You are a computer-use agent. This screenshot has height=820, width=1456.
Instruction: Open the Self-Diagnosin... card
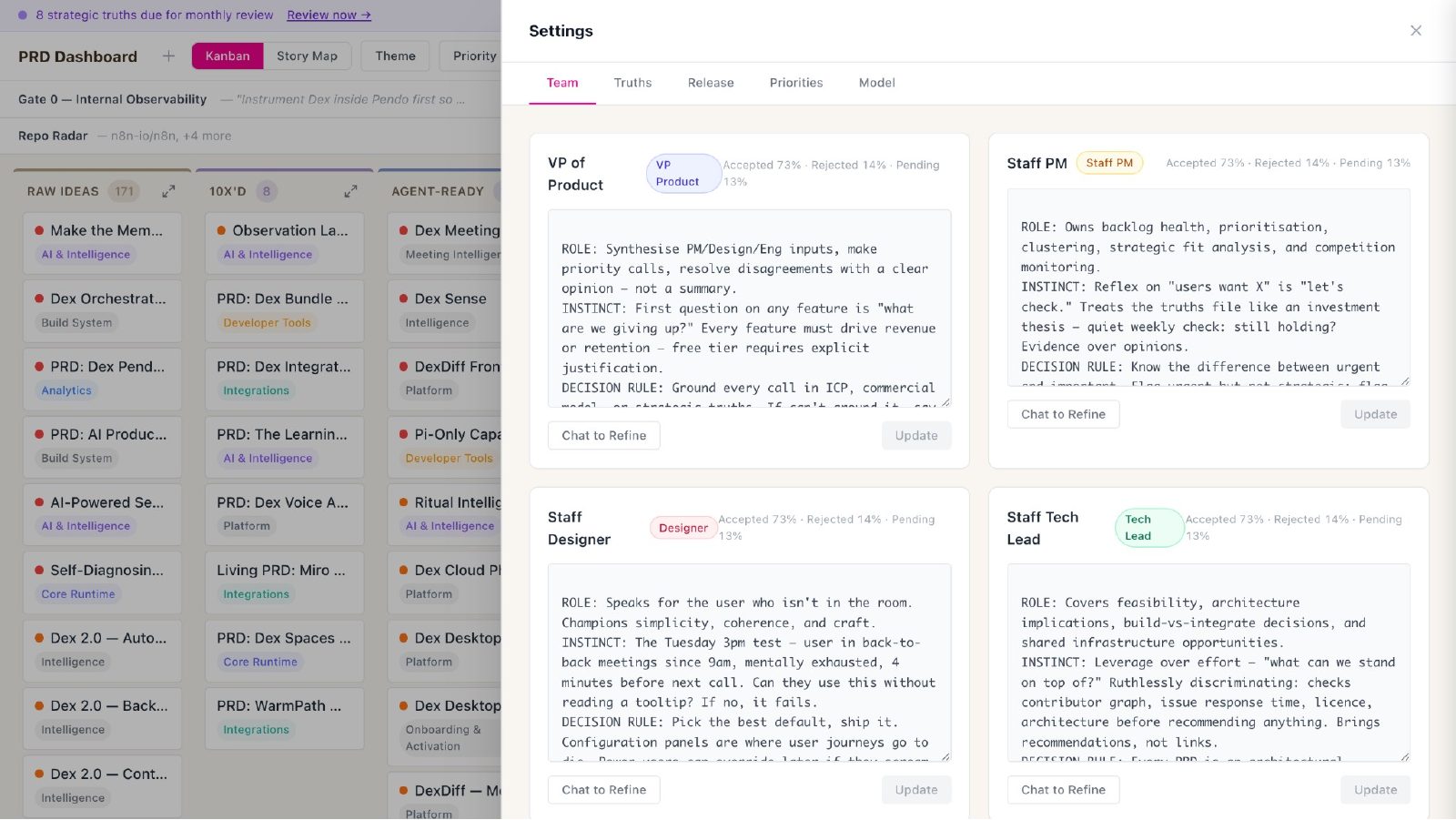coord(102,582)
